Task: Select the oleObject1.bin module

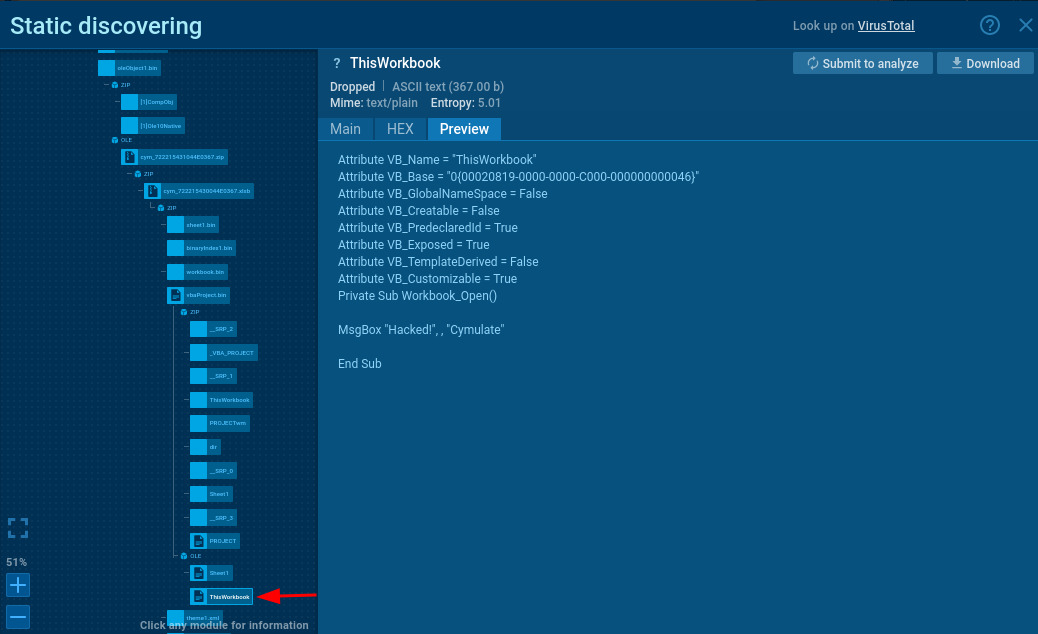Action: tap(129, 68)
